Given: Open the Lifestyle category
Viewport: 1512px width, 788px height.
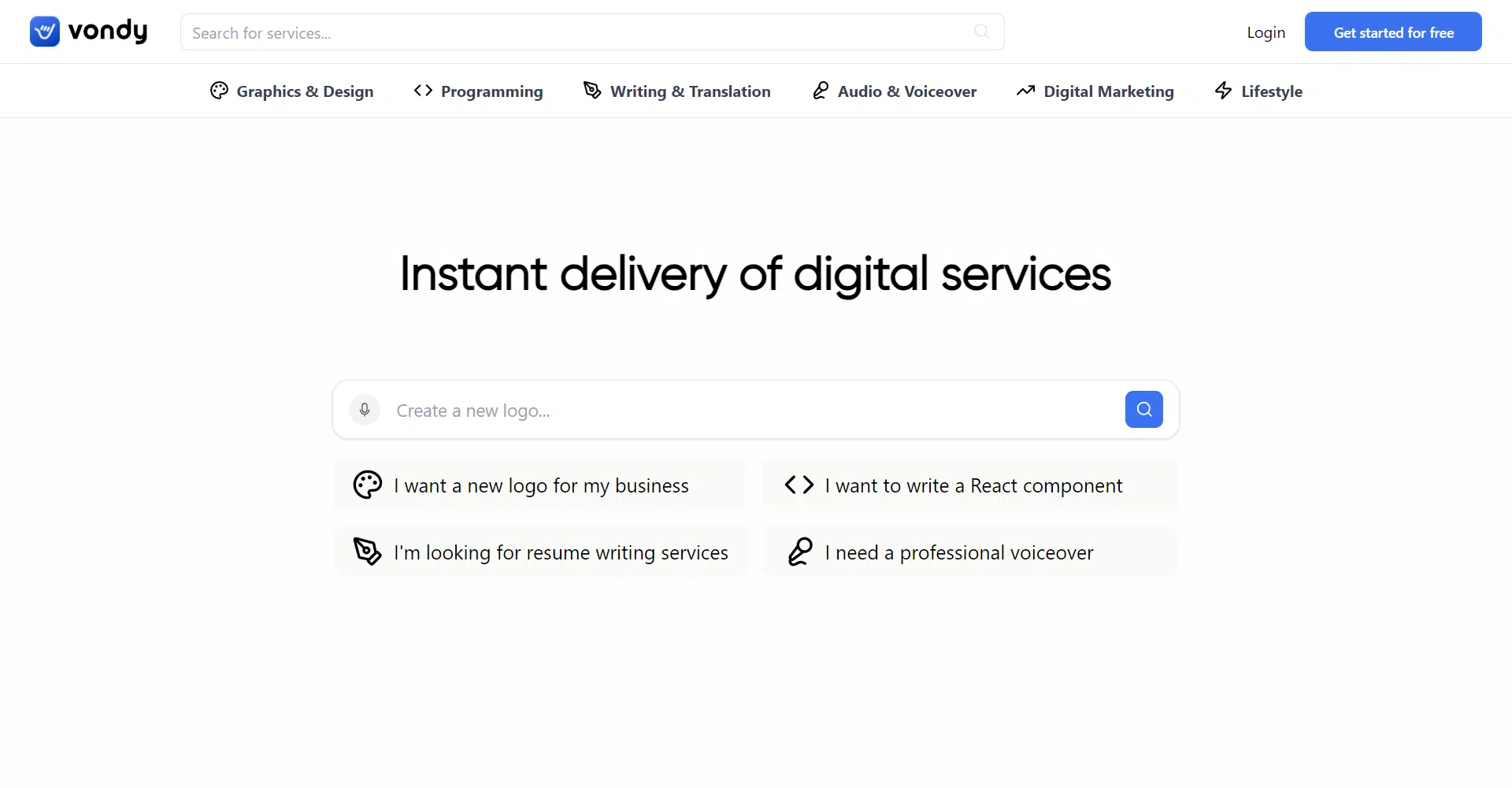Looking at the screenshot, I should [1271, 91].
